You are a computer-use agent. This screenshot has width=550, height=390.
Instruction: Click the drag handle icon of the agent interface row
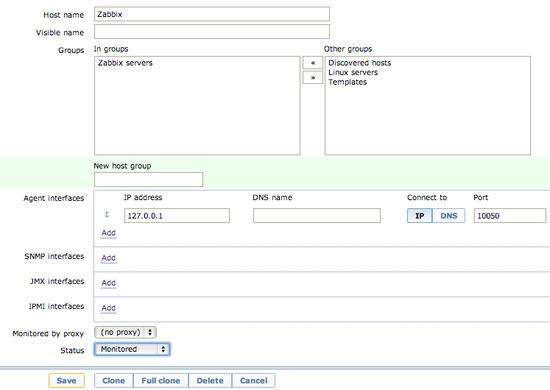pos(107,215)
